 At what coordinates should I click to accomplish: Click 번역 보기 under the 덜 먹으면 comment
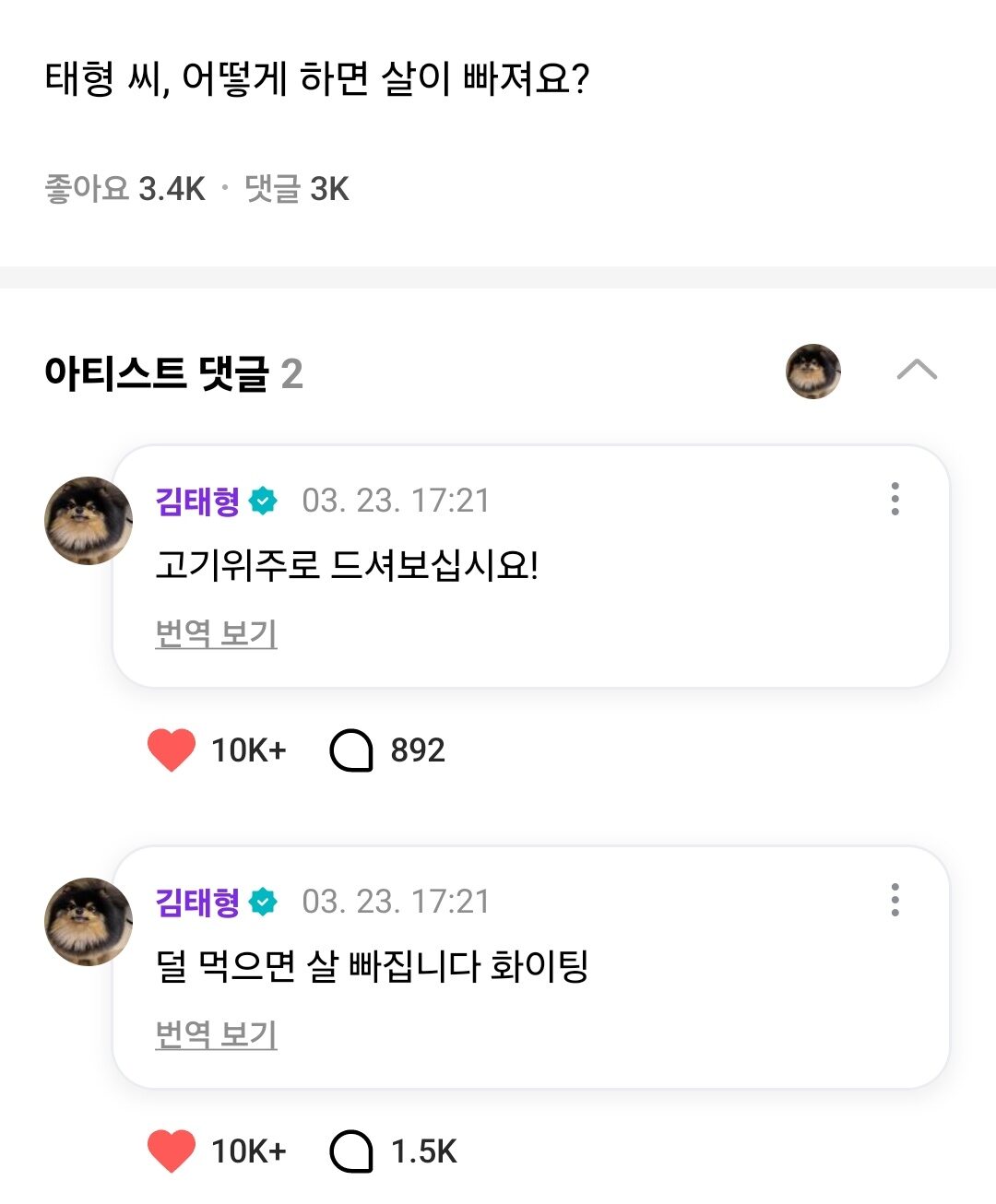(x=216, y=1034)
